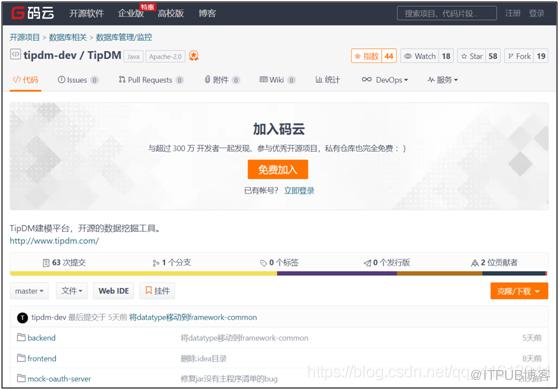Open the backend folder
560x390 pixels.
(41, 338)
